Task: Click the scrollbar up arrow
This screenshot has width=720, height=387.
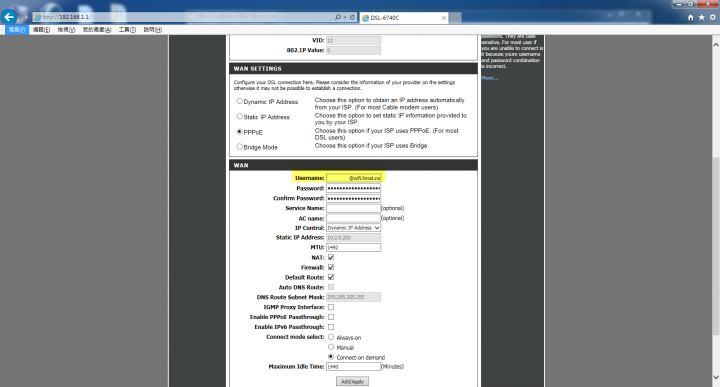Action: click(716, 45)
